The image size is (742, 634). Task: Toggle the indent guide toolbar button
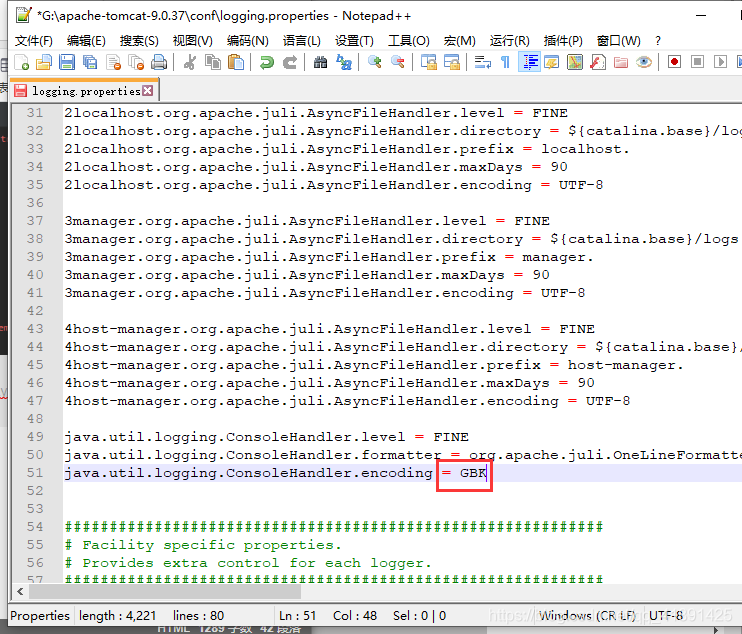pyautogui.click(x=529, y=62)
